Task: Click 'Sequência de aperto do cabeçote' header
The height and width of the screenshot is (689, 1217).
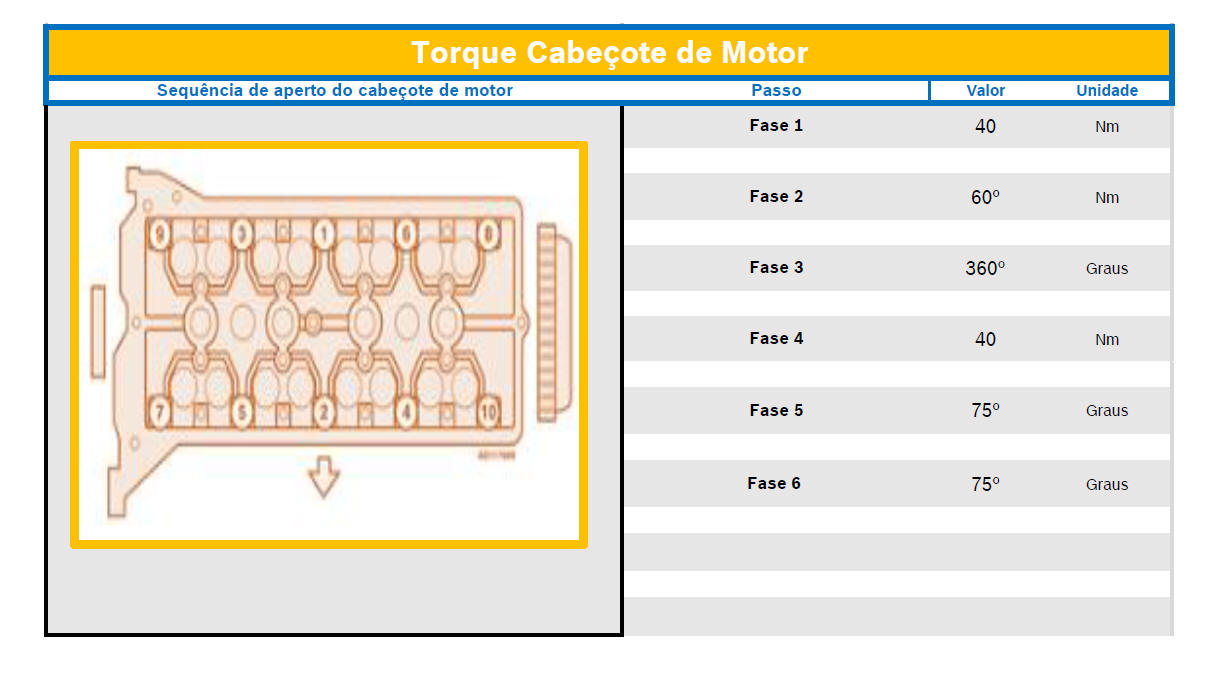Action: pos(334,90)
